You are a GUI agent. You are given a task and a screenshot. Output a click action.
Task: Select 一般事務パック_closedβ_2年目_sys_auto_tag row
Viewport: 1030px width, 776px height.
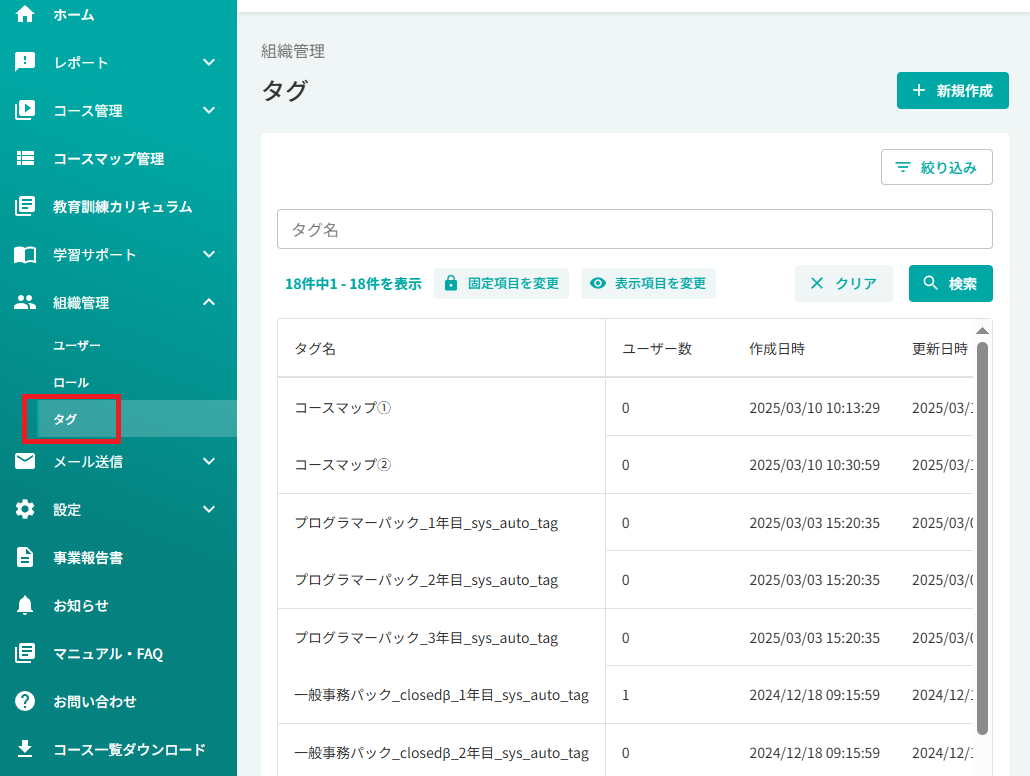[625, 750]
